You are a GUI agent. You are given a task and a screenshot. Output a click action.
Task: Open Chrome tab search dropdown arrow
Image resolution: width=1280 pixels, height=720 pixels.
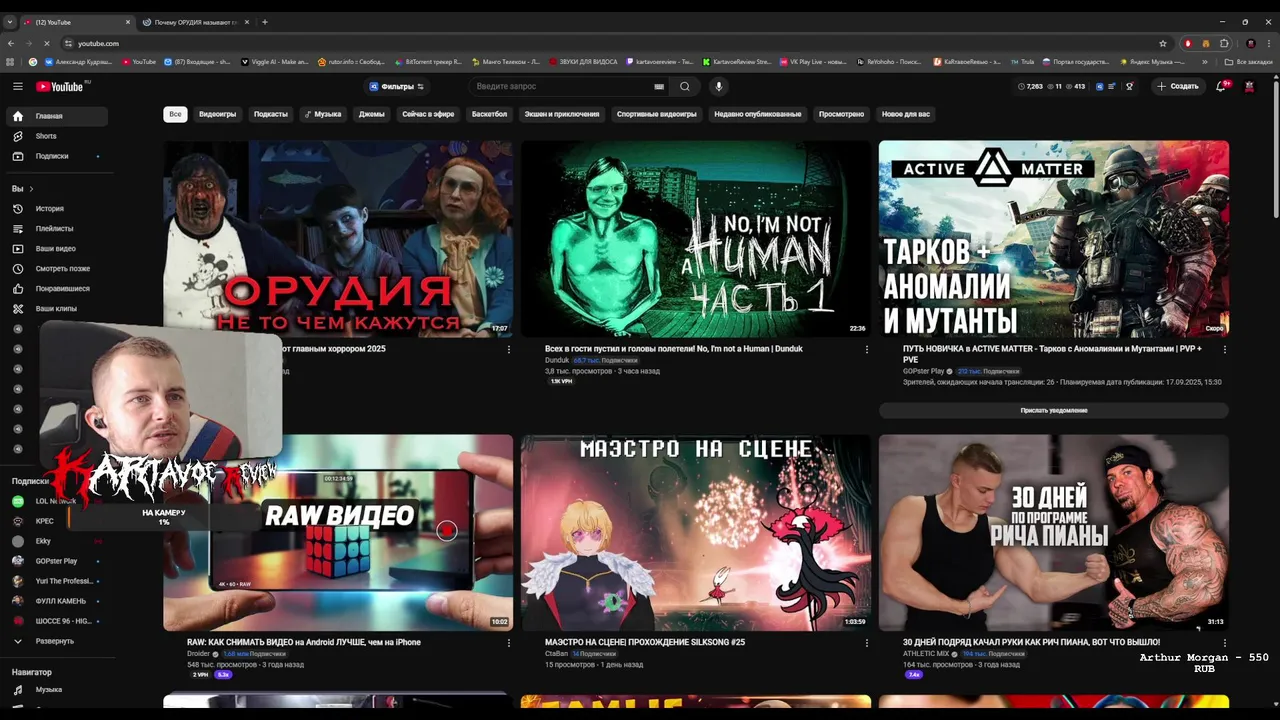(x=10, y=21)
